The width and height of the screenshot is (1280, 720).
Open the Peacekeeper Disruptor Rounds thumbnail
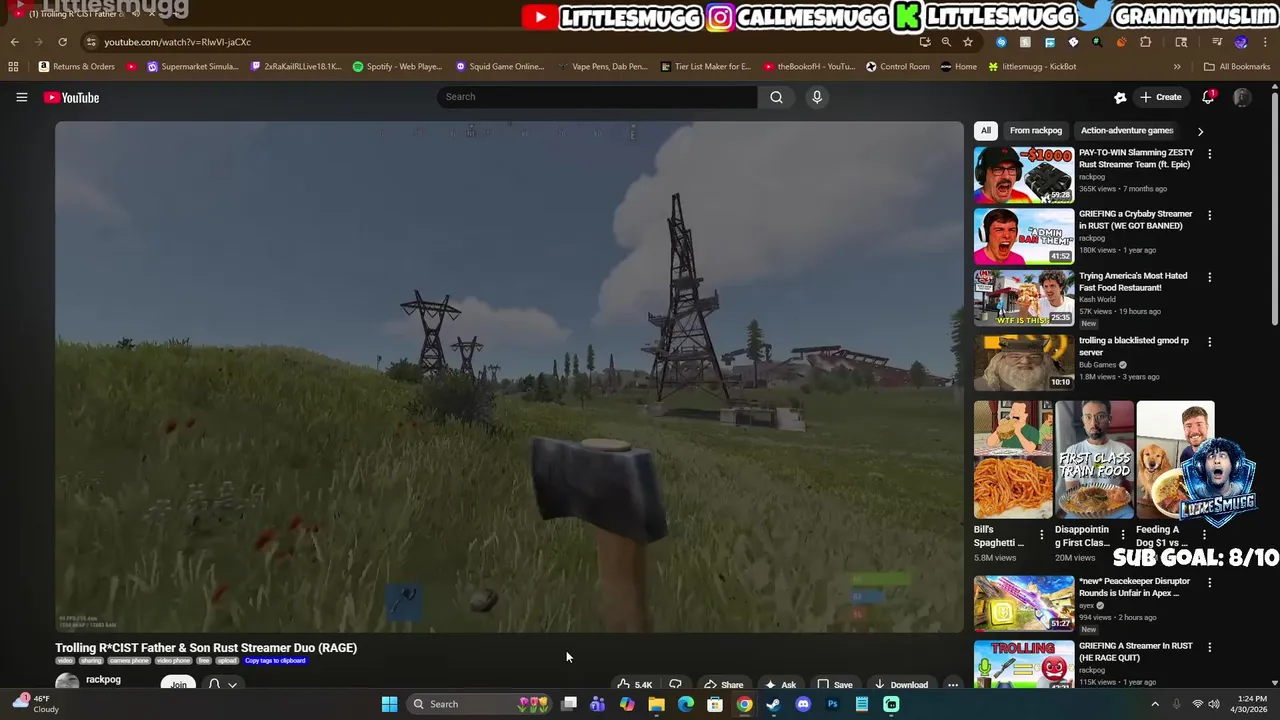tap(1024, 603)
